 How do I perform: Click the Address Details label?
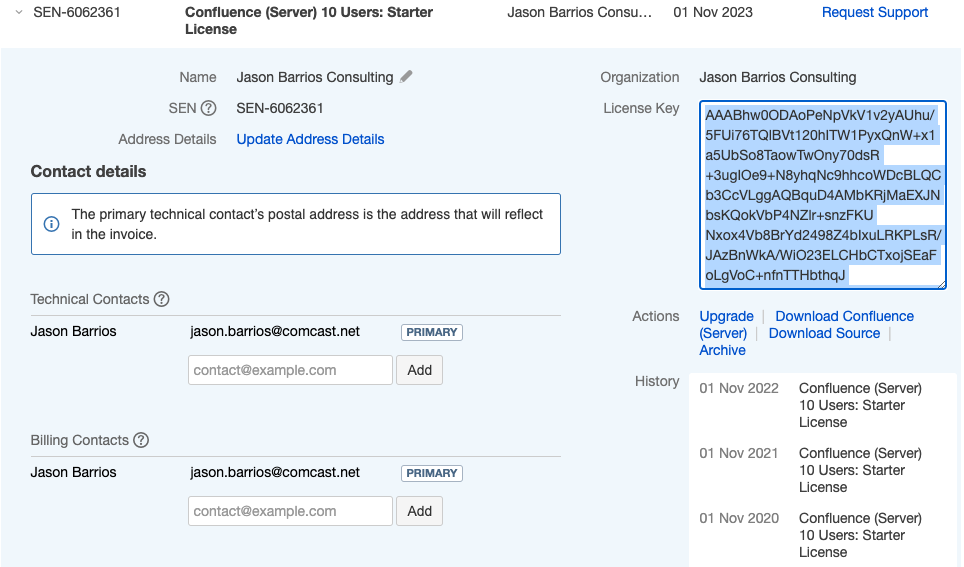click(167, 140)
